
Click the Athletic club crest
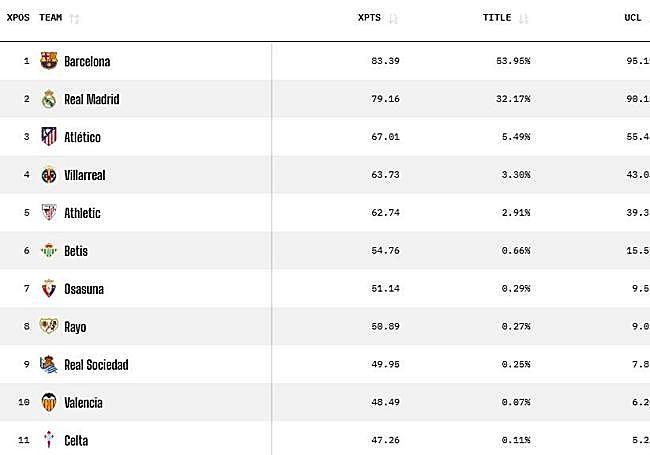click(49, 213)
